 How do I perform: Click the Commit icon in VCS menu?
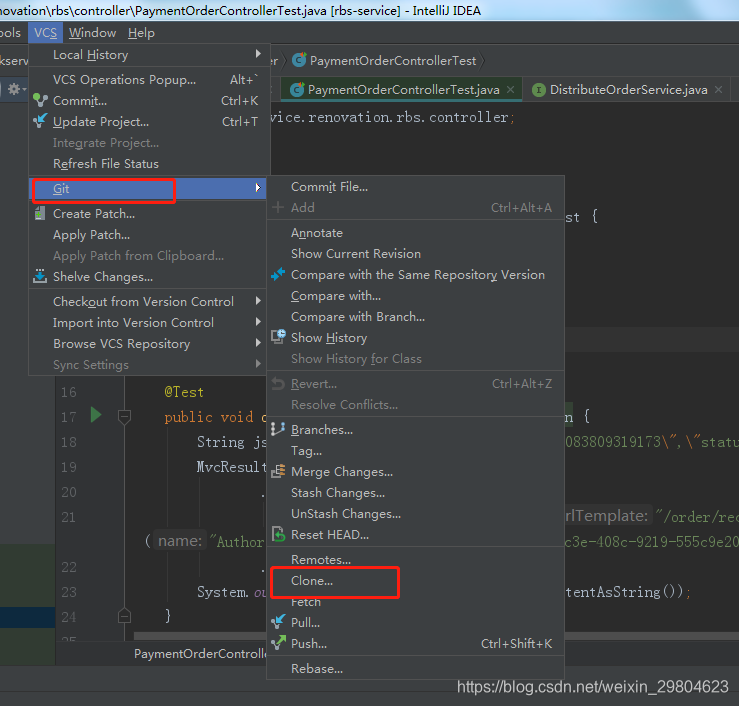(40, 100)
